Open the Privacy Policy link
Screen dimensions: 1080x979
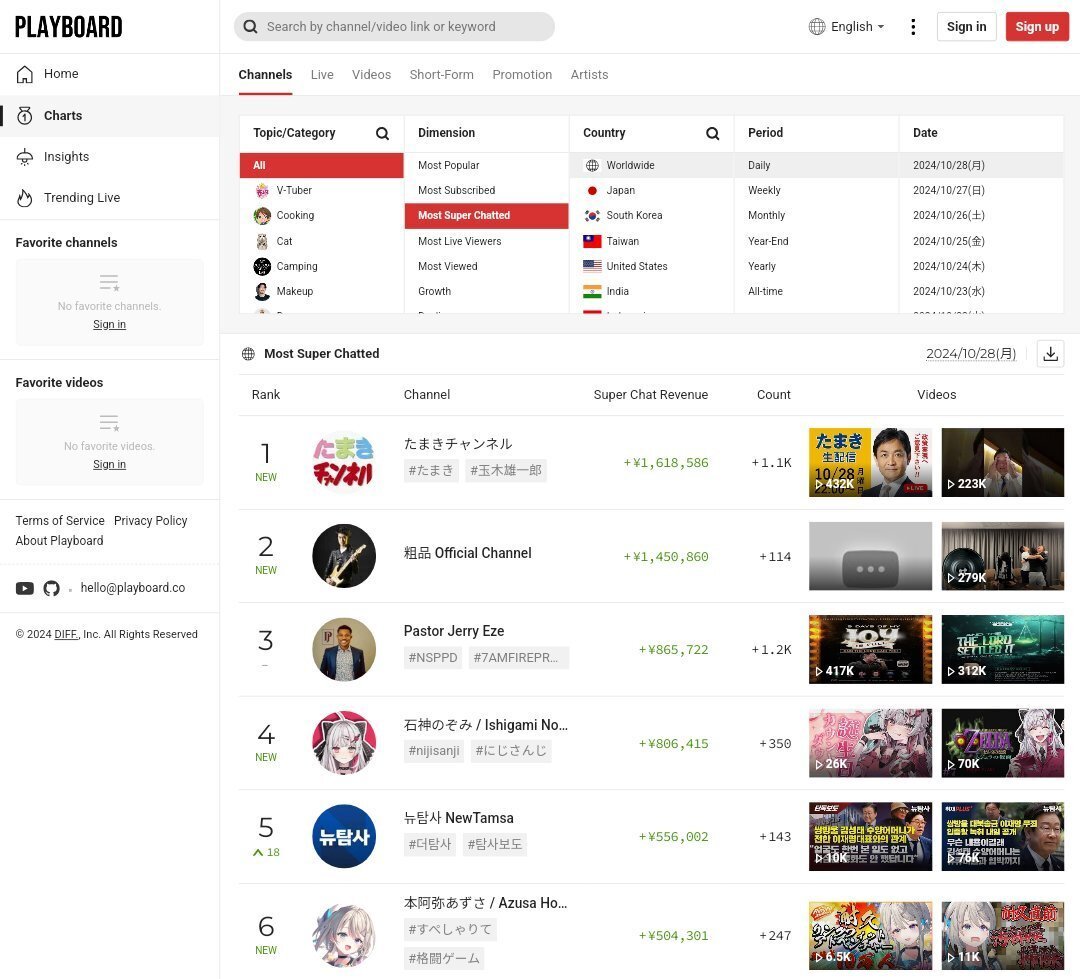point(150,521)
